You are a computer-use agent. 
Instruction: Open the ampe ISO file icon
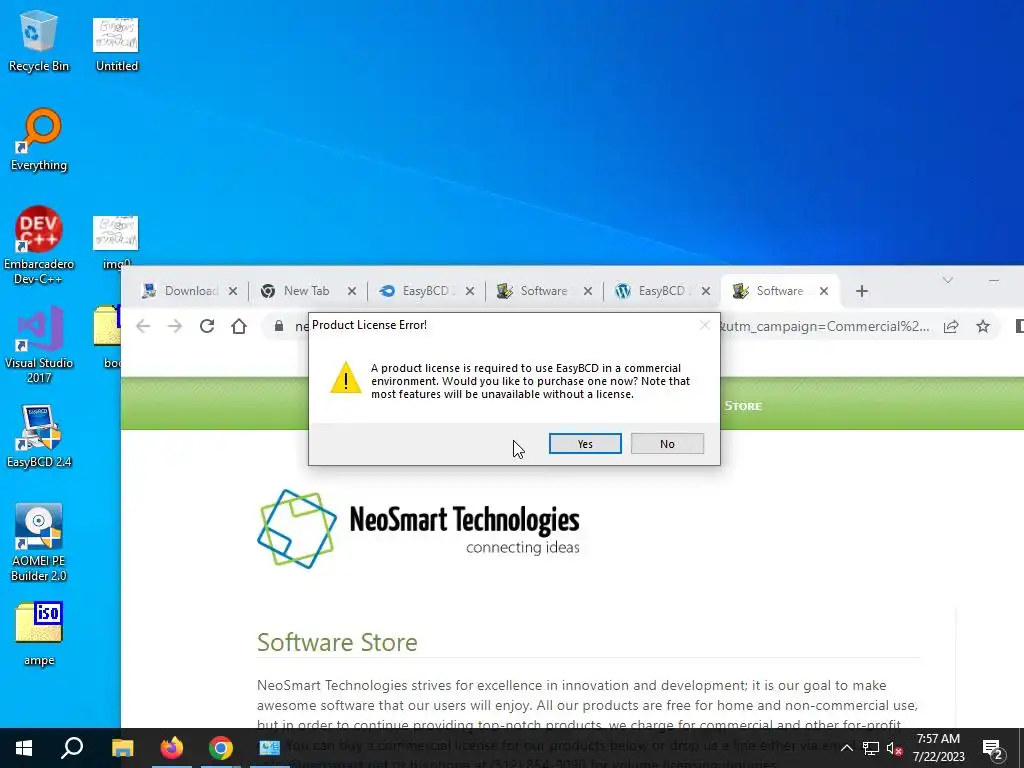click(x=39, y=633)
